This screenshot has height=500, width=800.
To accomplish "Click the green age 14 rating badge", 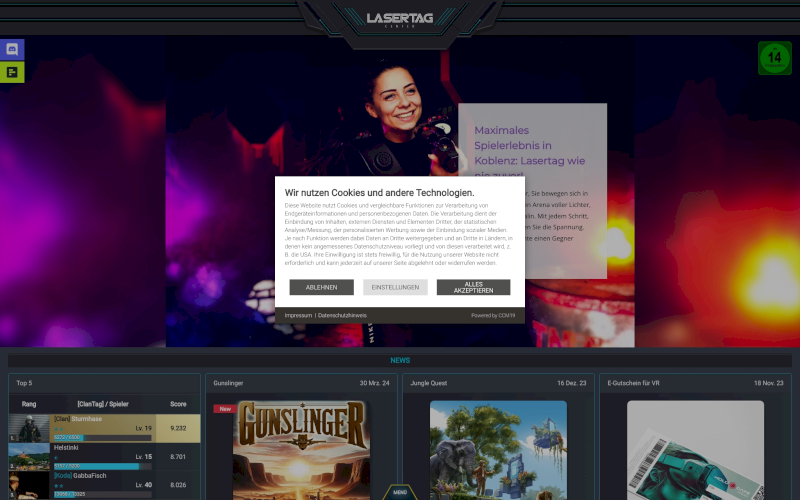I will click(774, 58).
